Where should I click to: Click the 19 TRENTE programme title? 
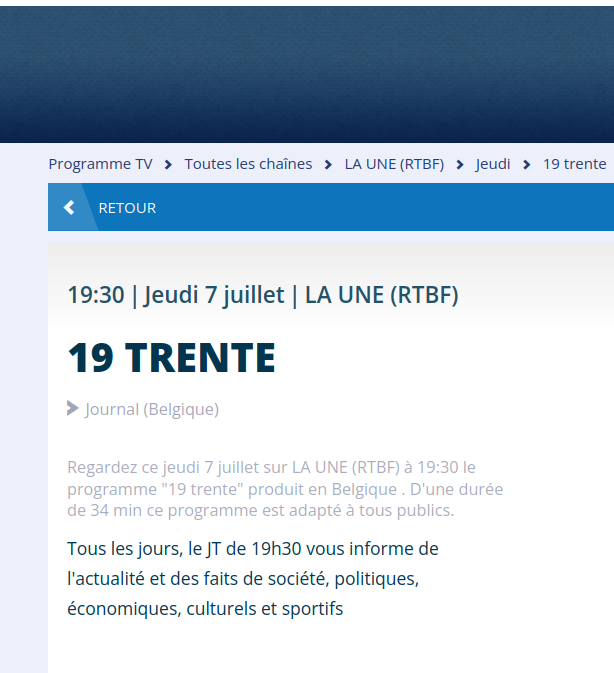tap(172, 358)
